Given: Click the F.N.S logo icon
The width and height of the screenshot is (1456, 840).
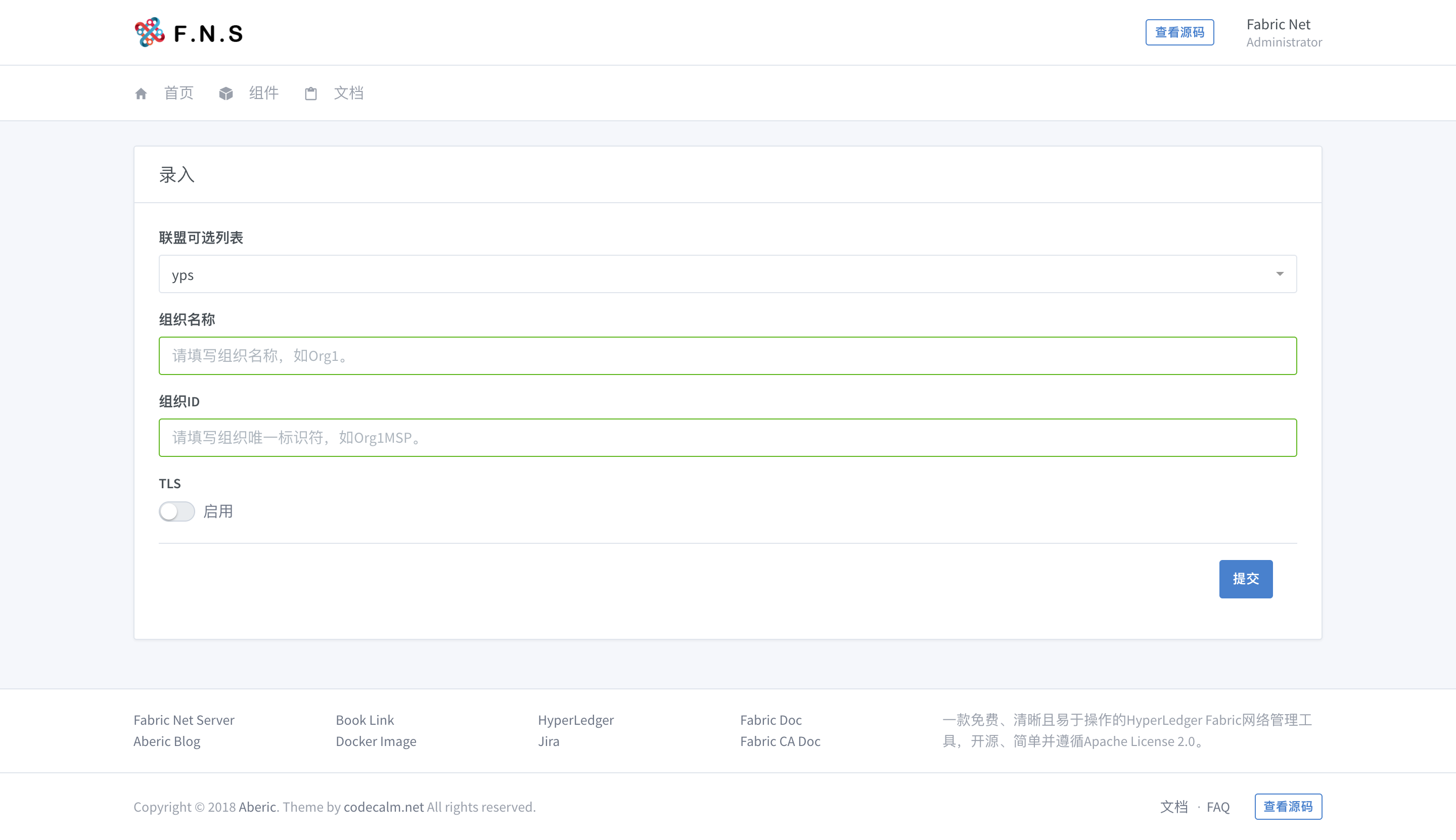Looking at the screenshot, I should click(x=150, y=32).
